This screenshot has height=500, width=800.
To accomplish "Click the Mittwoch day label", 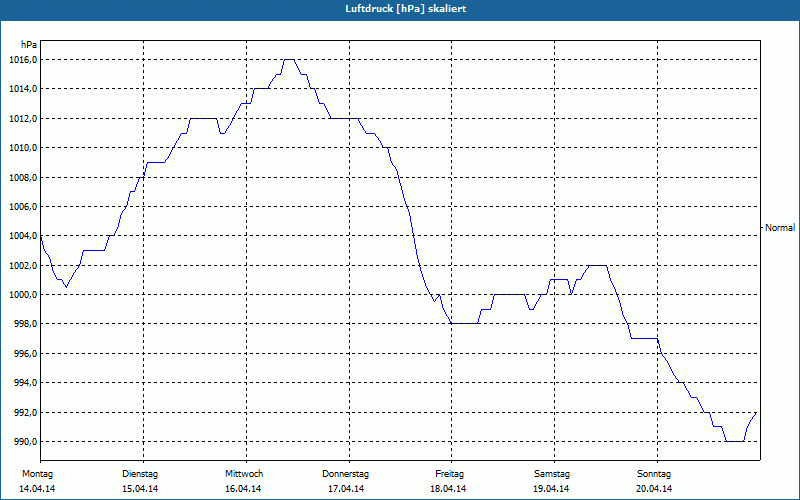I will 244,474.
